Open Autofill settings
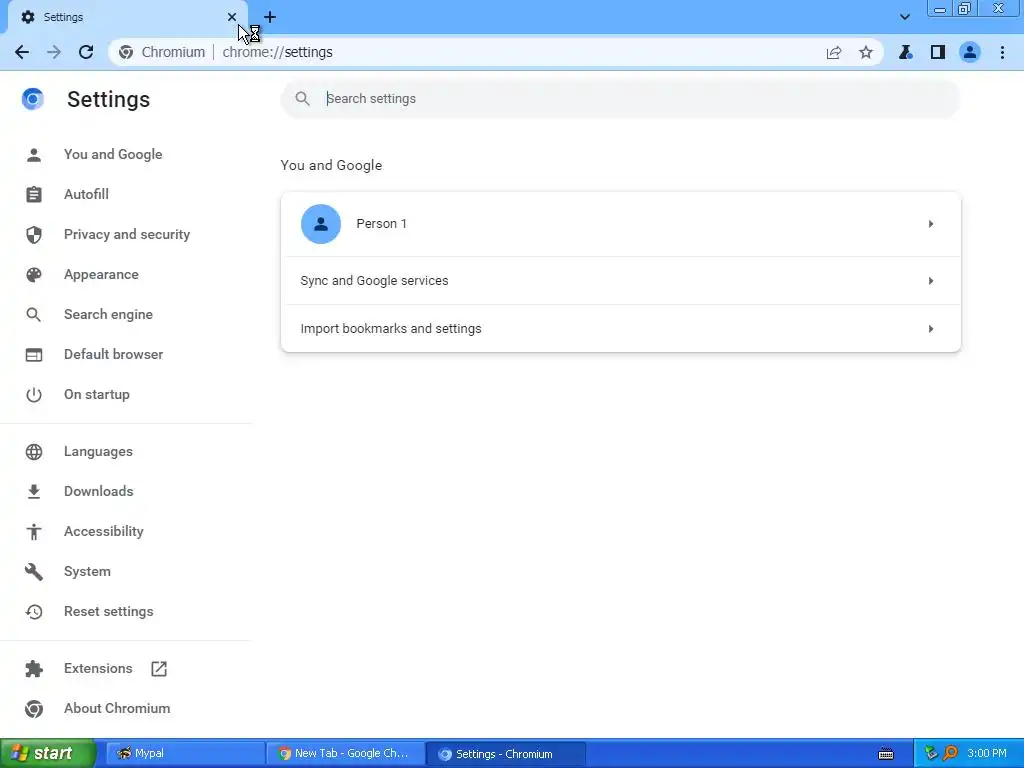The image size is (1024, 768). pyautogui.click(x=86, y=195)
